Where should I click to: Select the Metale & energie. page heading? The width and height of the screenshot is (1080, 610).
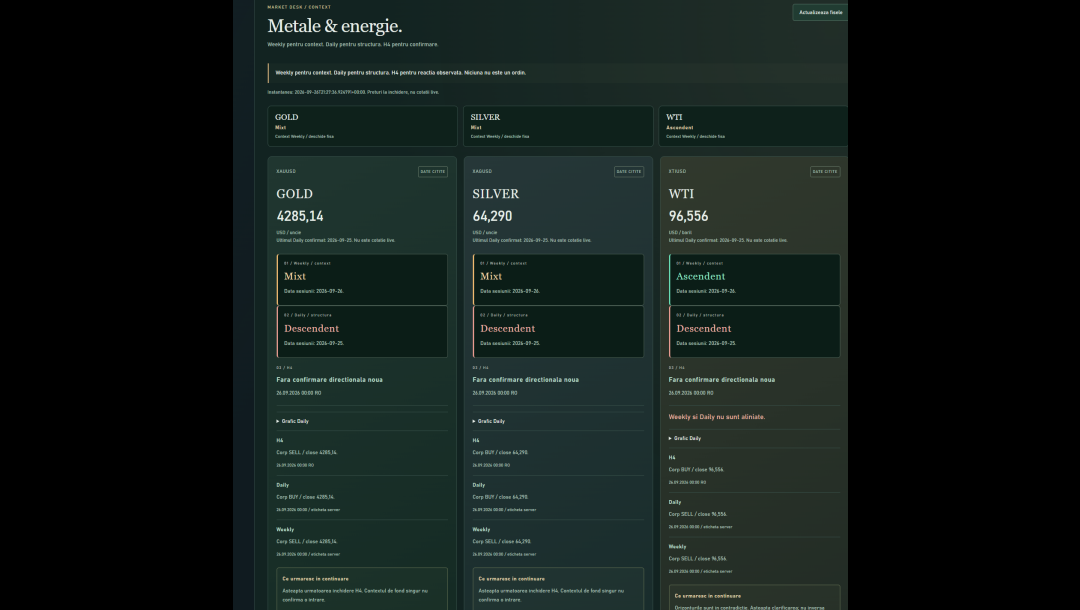tap(335, 26)
